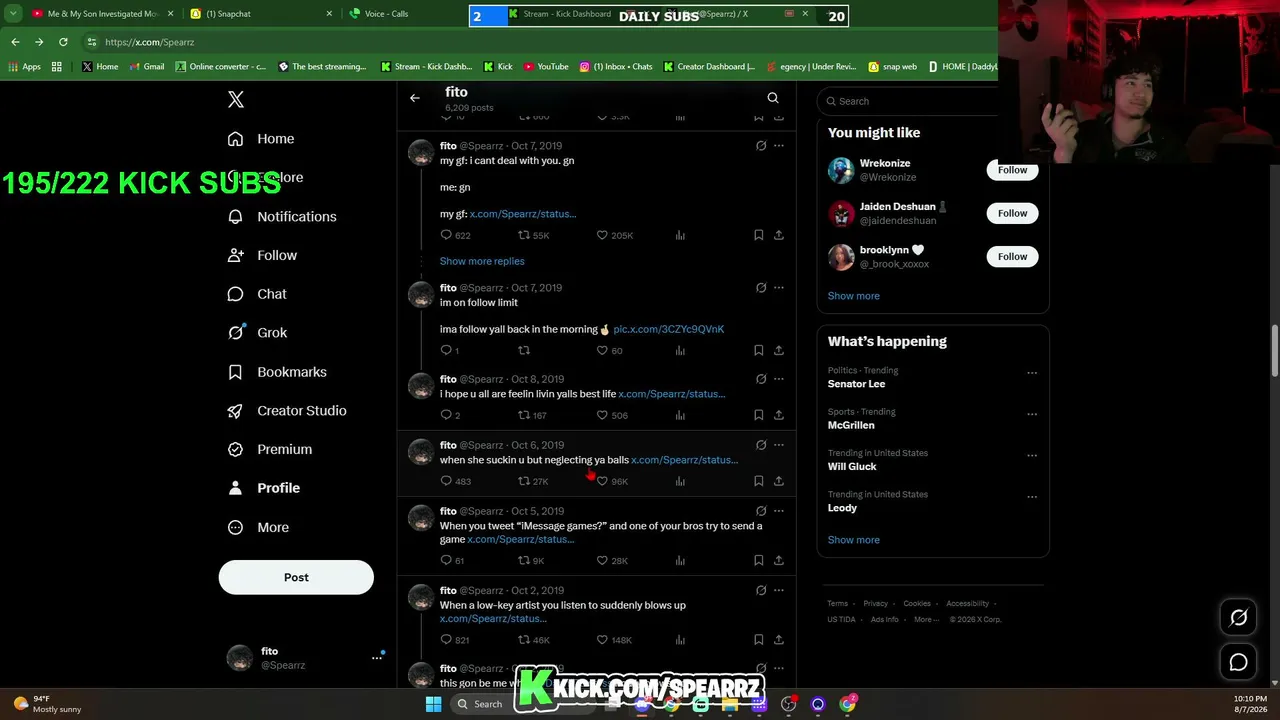Image resolution: width=1280 pixels, height=720 pixels.
Task: Open the More menu in X sidebar
Action: [x=259, y=527]
